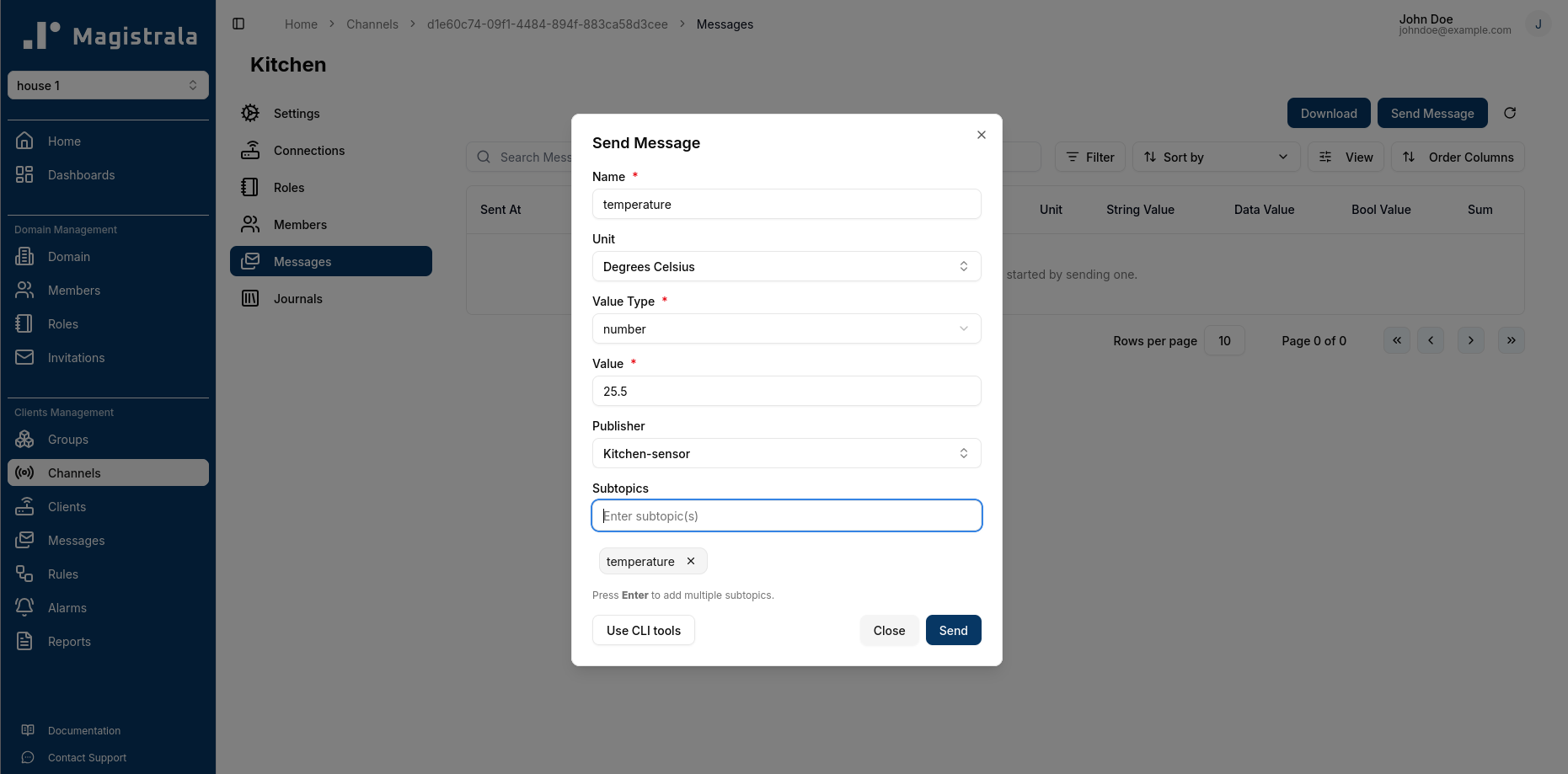Remove the temperature subtopic chip
This screenshot has height=774, width=1568.
pyautogui.click(x=690, y=561)
